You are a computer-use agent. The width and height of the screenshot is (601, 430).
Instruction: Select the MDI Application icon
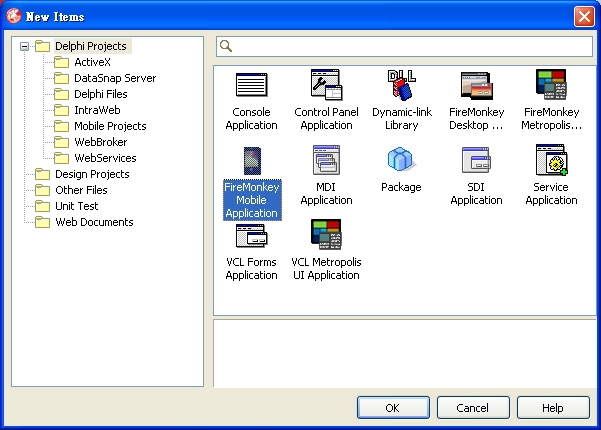click(x=326, y=162)
